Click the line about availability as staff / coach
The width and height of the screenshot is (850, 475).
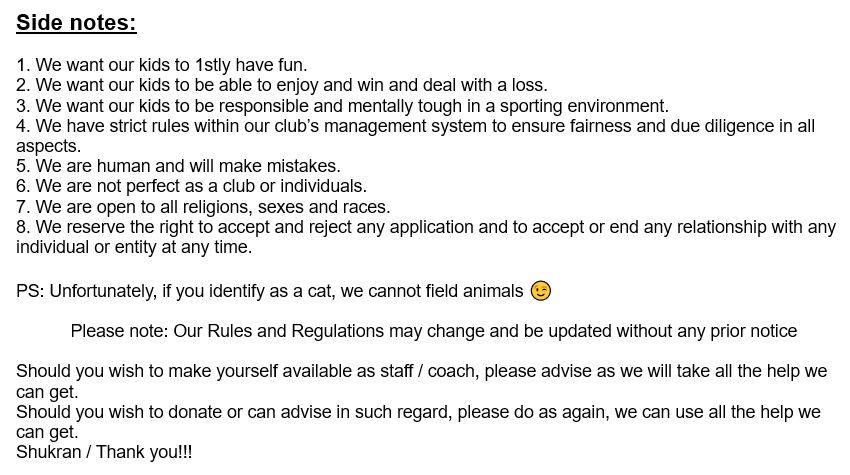pos(421,371)
